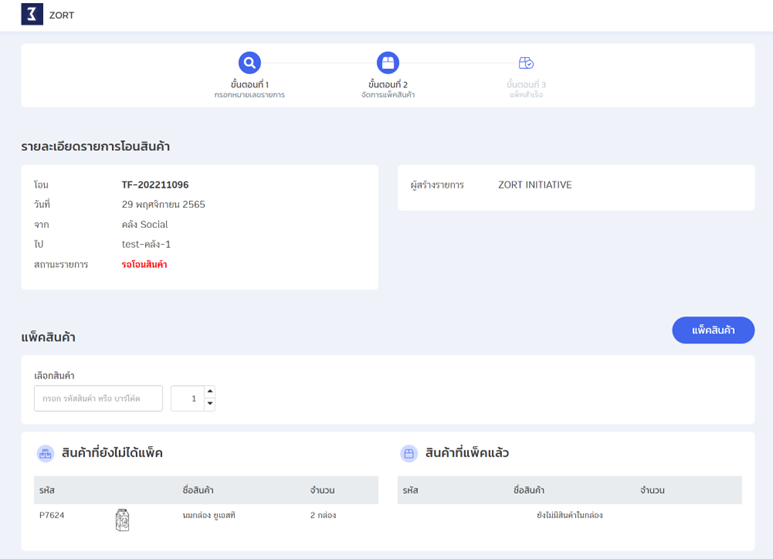The image size is (773, 559).
Task: Click the quantity number field
Action: pyautogui.click(x=187, y=398)
